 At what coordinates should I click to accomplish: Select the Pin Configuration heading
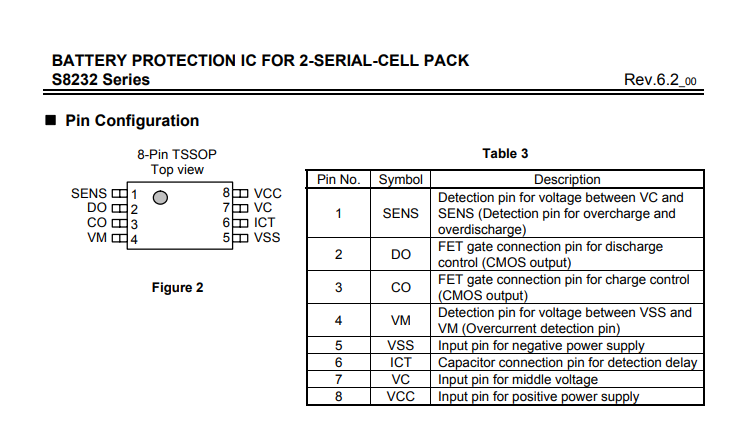point(132,121)
